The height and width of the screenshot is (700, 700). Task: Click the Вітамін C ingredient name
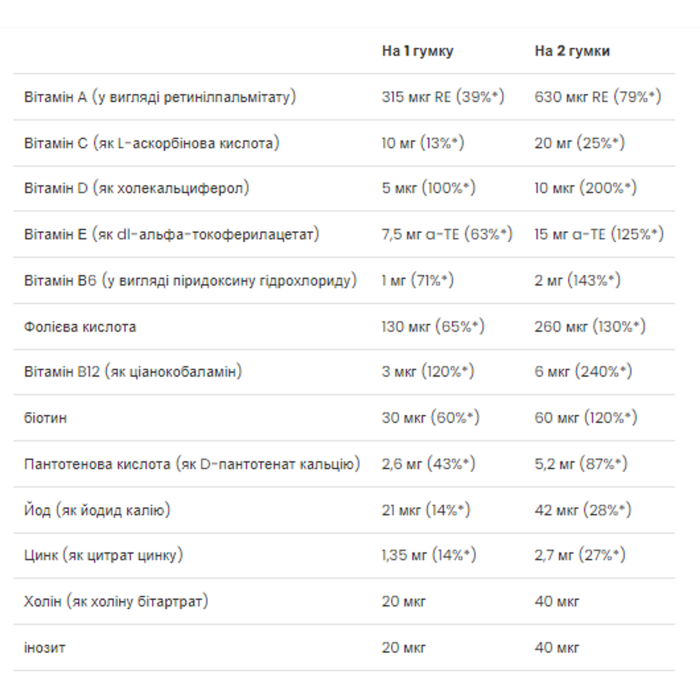[152, 143]
